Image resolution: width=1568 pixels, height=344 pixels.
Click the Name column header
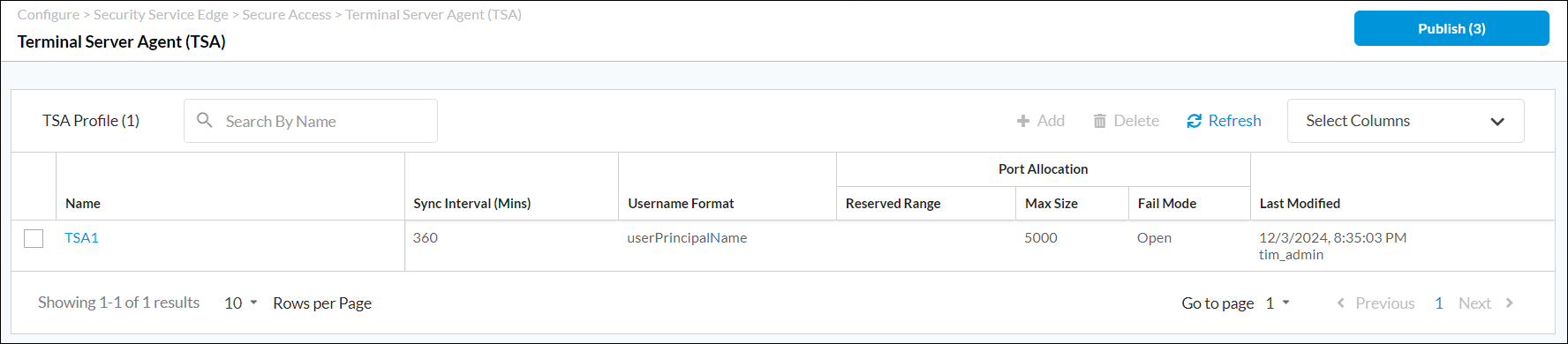pyautogui.click(x=83, y=203)
